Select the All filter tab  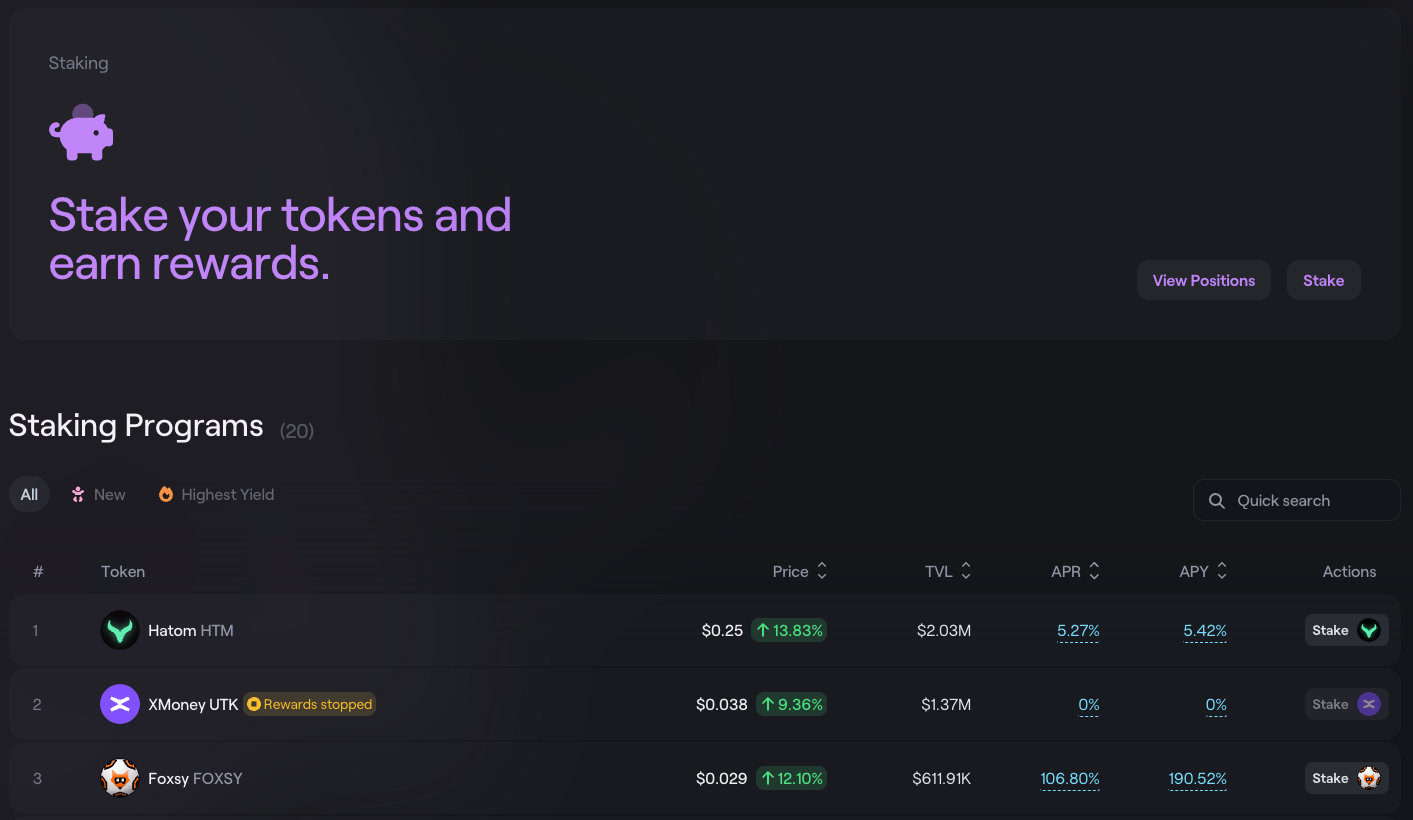[29, 494]
